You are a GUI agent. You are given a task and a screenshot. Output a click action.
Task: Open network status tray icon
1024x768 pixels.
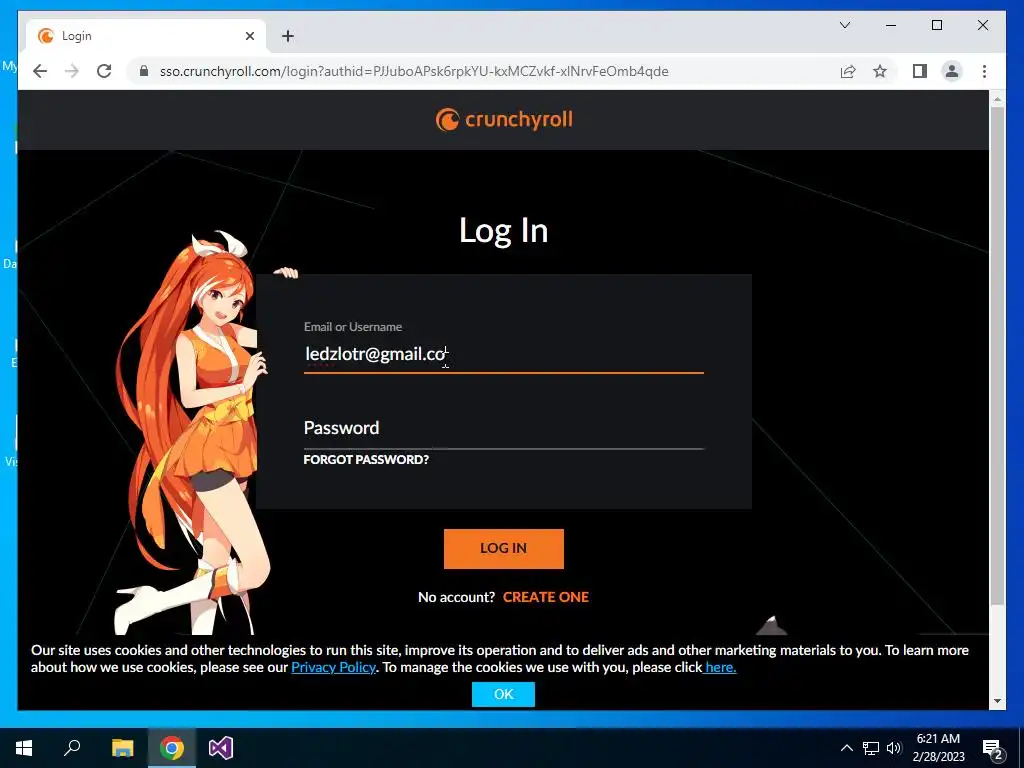(871, 748)
